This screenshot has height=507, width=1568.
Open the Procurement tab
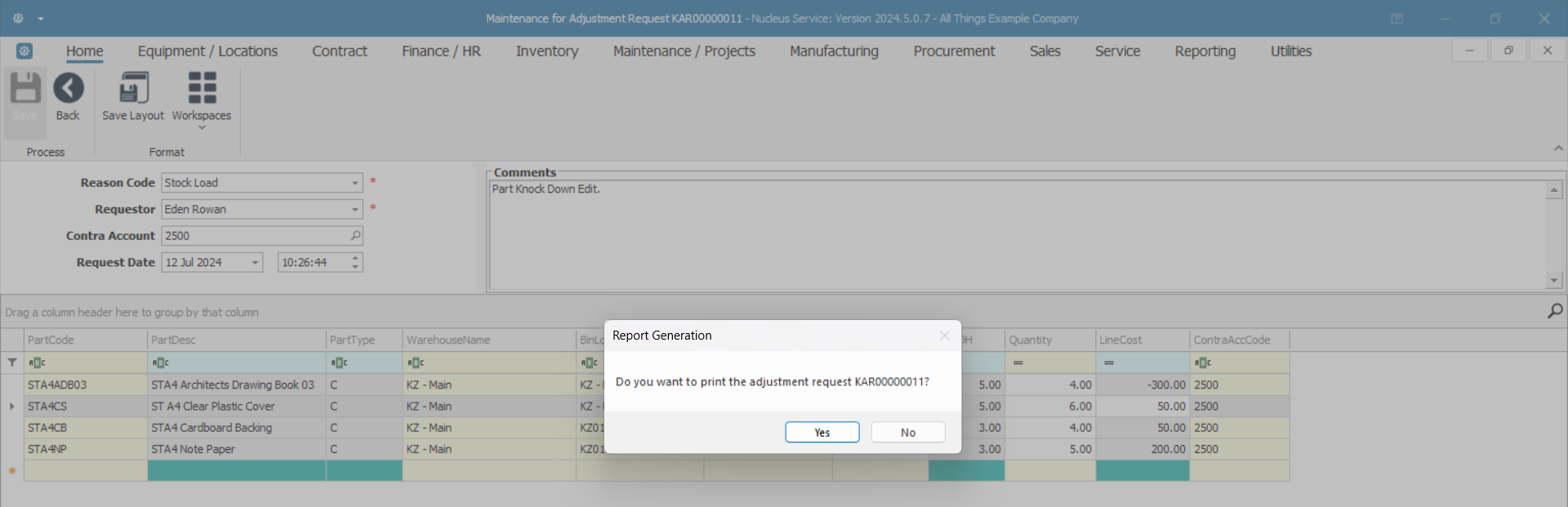[954, 51]
